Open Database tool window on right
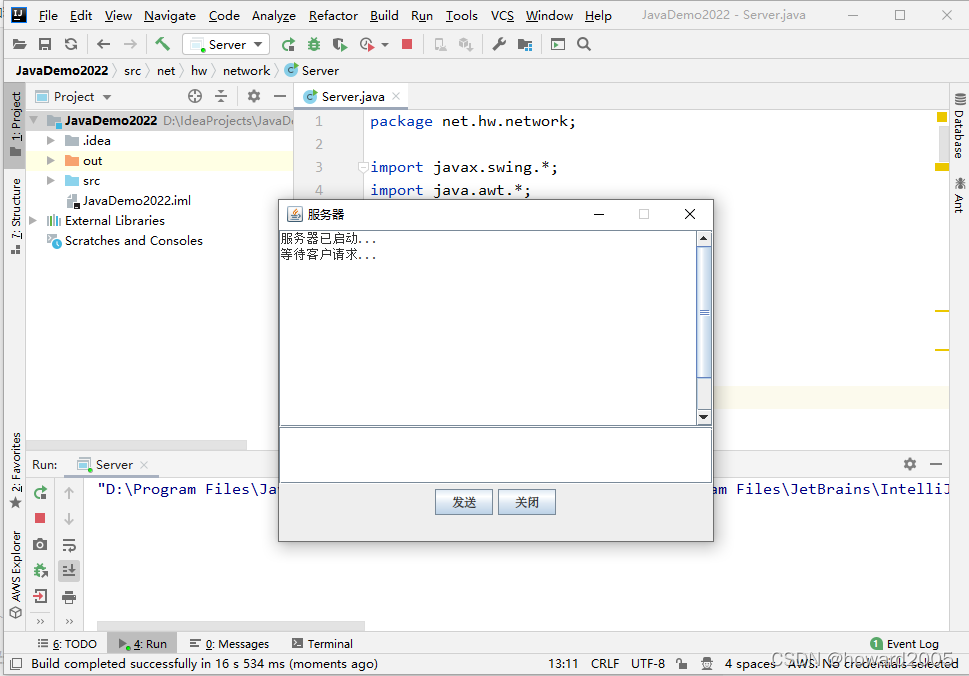The width and height of the screenshot is (969, 676). coord(959,126)
